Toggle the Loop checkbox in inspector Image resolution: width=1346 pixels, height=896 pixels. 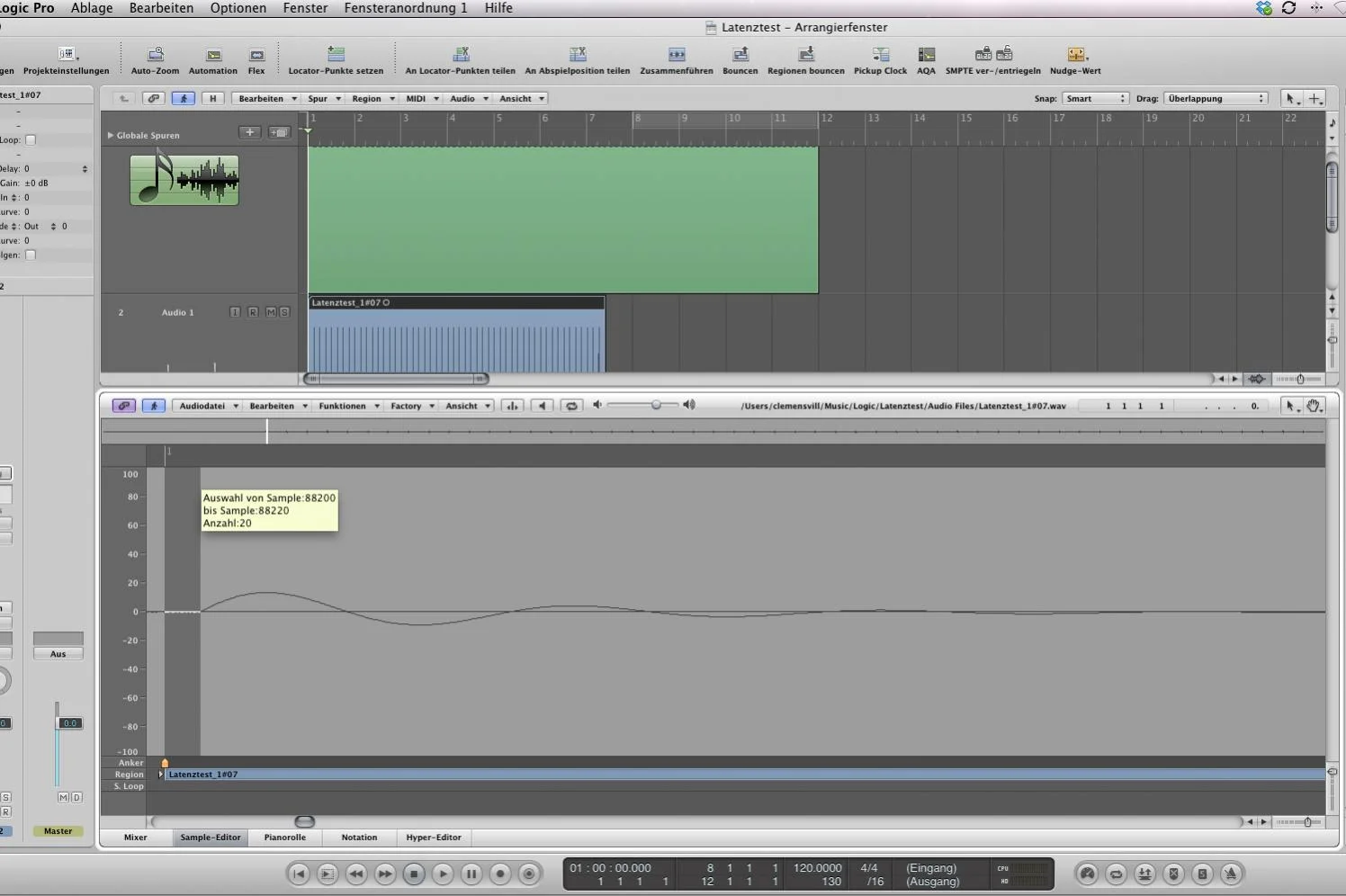(x=31, y=139)
